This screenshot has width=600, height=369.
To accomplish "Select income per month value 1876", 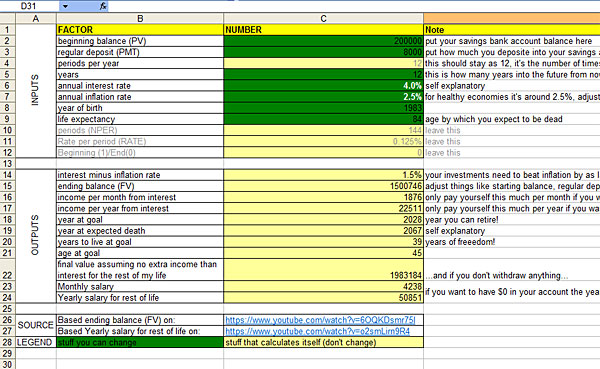I will pyautogui.click(x=323, y=197).
